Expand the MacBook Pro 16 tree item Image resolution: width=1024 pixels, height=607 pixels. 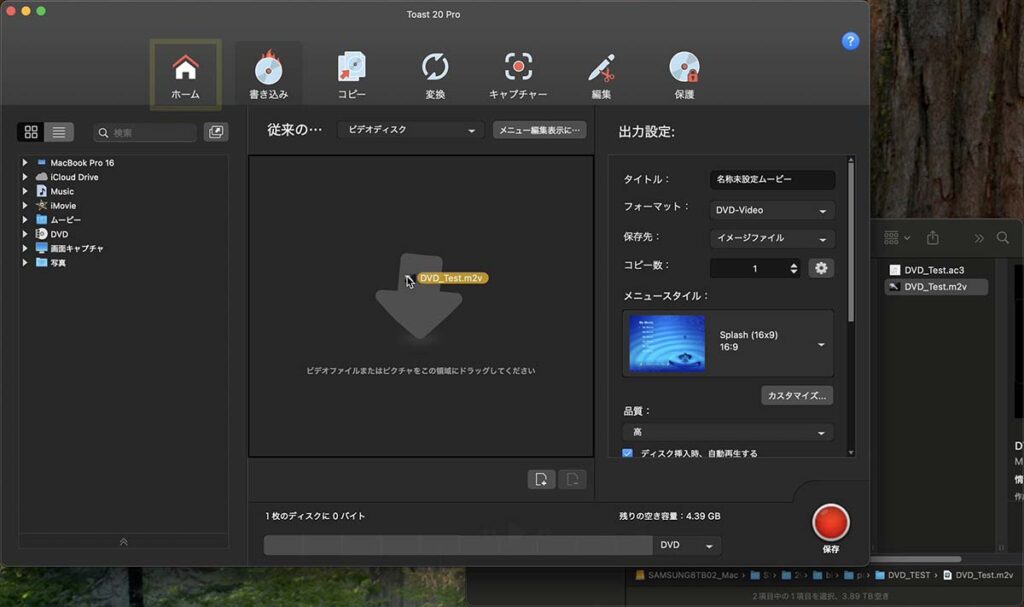25,162
